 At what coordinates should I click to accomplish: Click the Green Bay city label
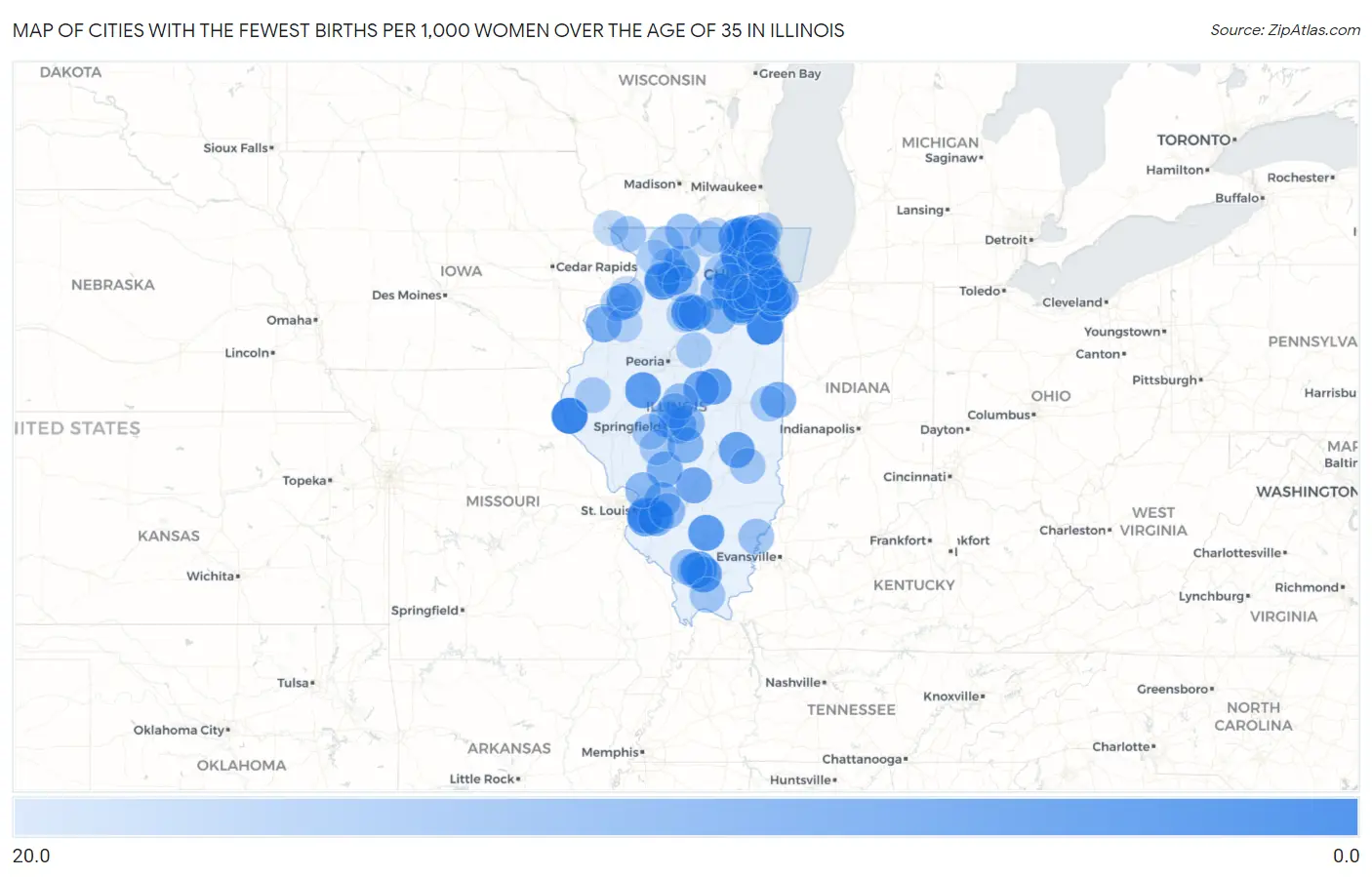point(789,73)
